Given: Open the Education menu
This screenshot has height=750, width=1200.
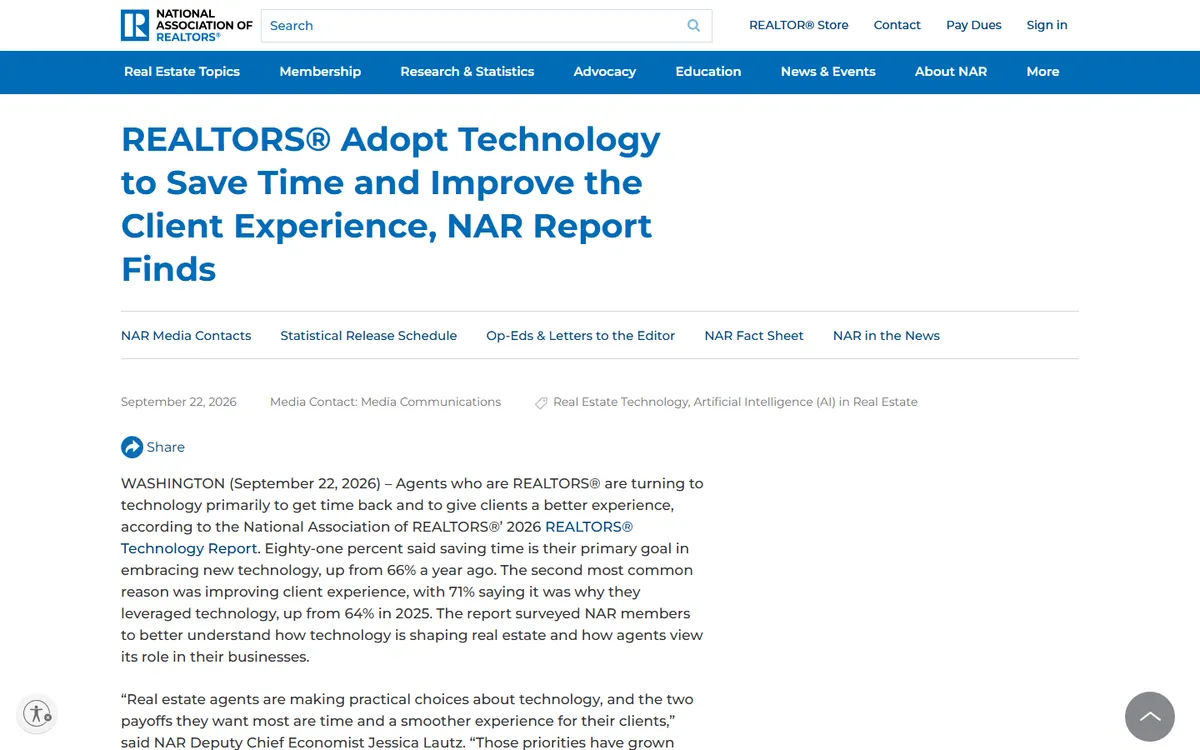Looking at the screenshot, I should pos(708,72).
